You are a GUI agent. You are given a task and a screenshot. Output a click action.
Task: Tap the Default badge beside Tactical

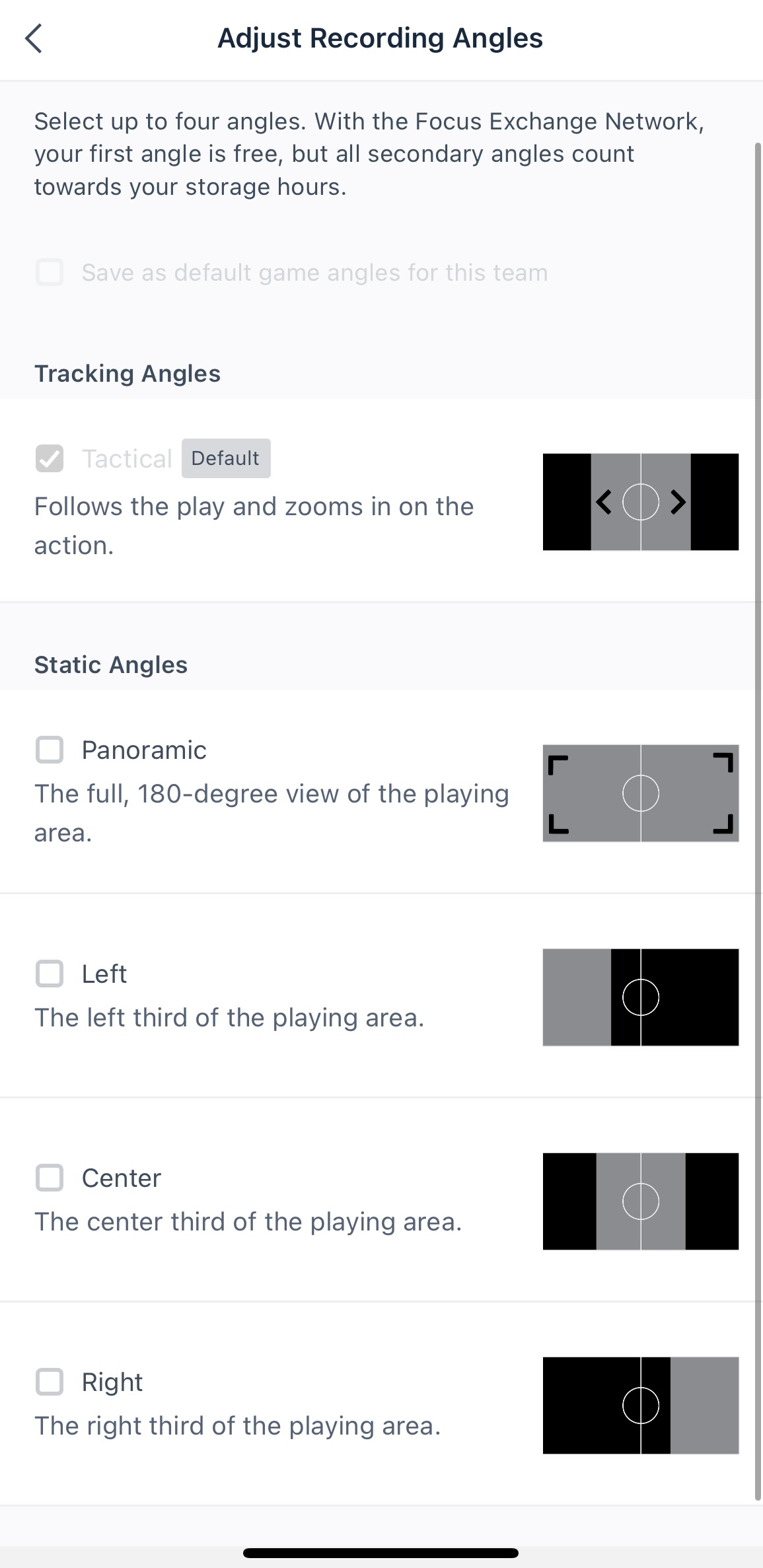click(x=225, y=458)
